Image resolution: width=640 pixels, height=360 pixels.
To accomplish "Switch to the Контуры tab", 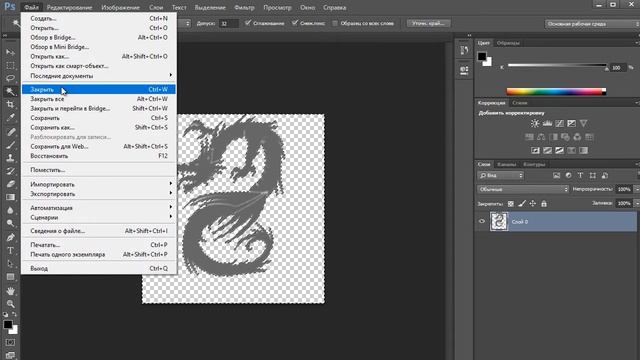I will tap(534, 164).
